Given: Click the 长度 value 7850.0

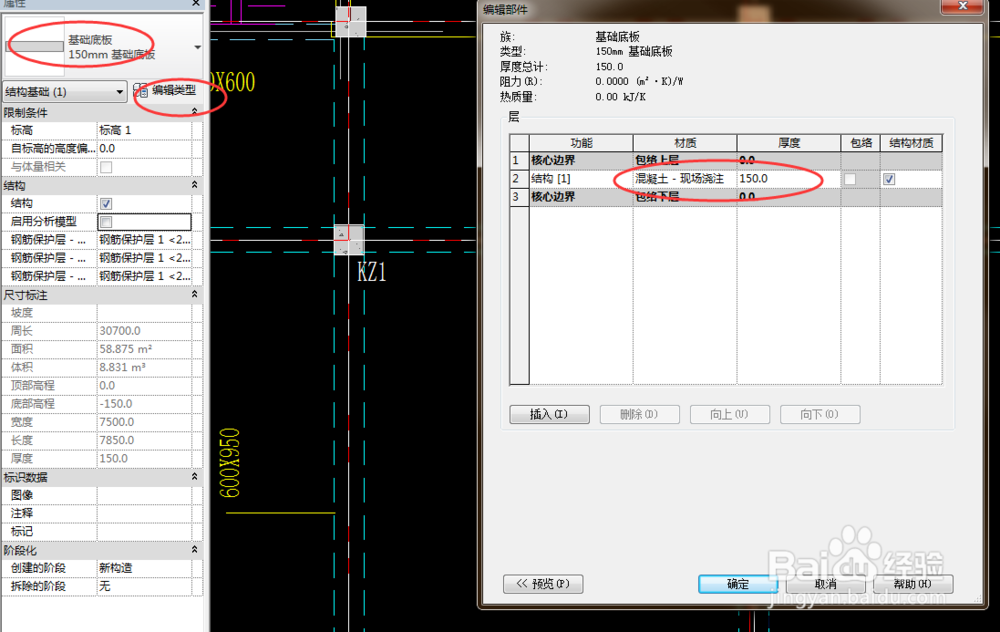Looking at the screenshot, I should tap(144, 441).
